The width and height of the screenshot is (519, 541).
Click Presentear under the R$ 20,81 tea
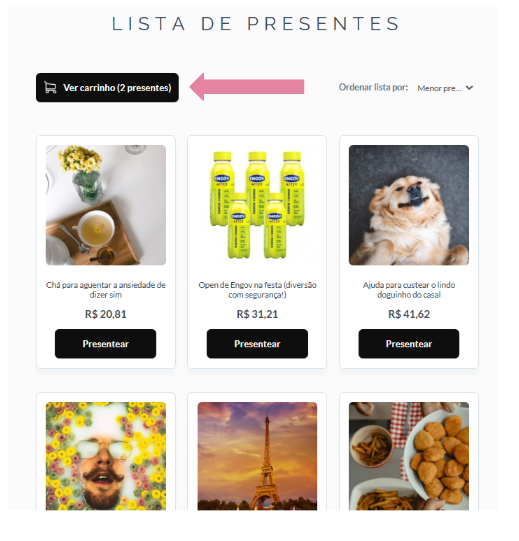(106, 344)
